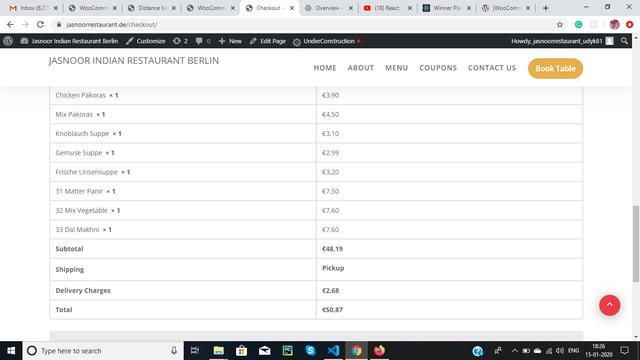Click the red scroll-to-top button
The width and height of the screenshot is (640, 360).
609,305
